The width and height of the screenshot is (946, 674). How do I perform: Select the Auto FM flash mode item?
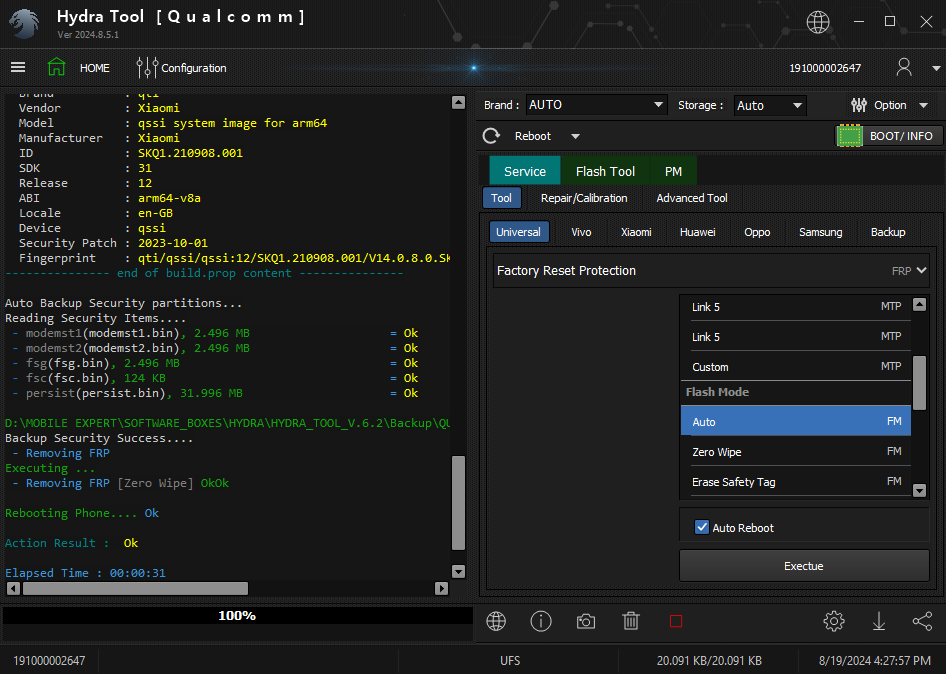click(x=796, y=421)
